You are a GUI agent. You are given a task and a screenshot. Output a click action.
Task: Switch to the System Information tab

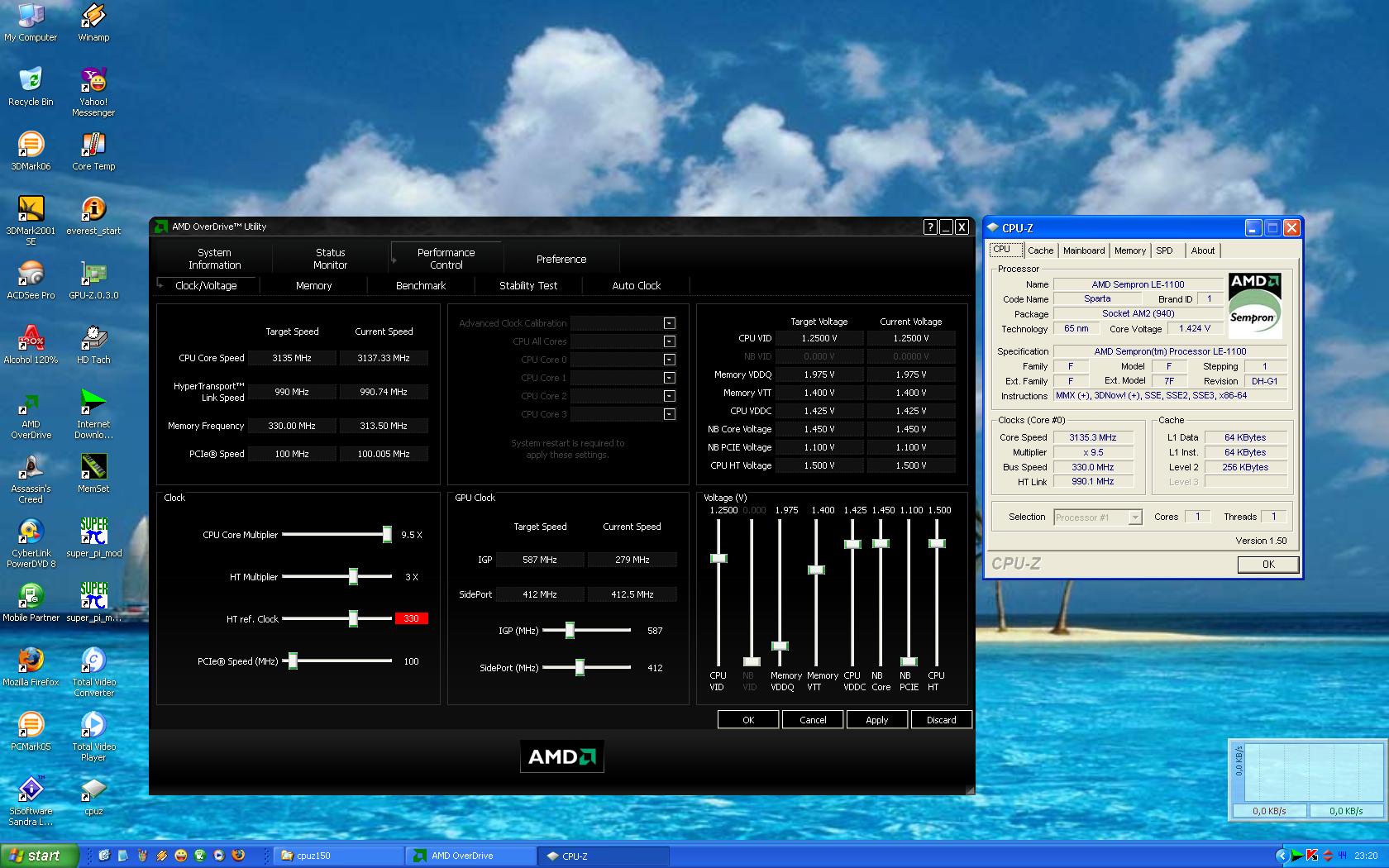[214, 259]
